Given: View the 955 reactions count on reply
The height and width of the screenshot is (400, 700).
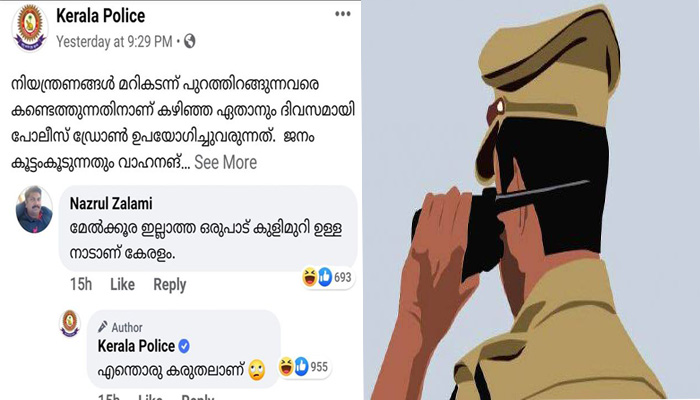Looking at the screenshot, I should coord(319,367).
